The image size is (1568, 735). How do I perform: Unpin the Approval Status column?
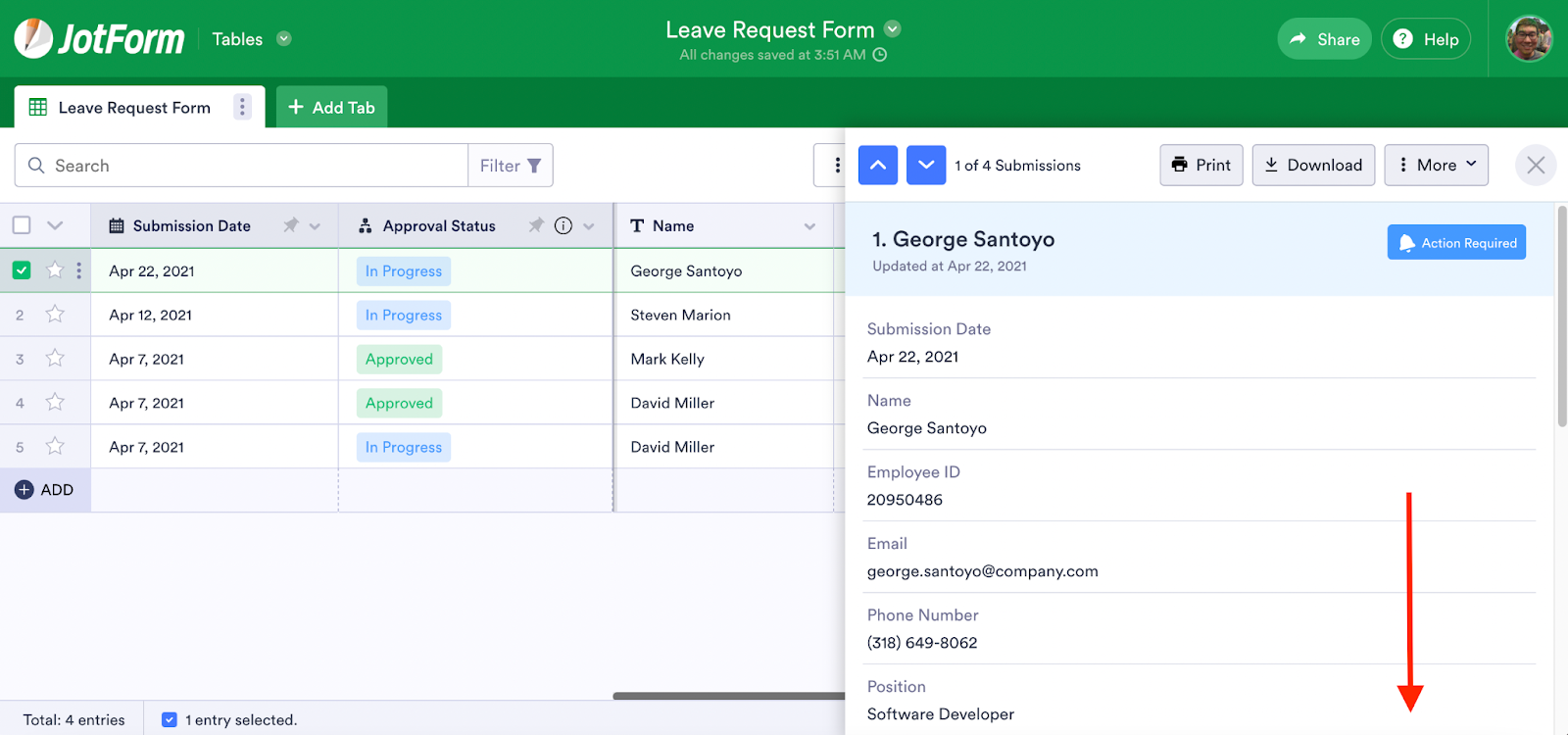tap(536, 225)
